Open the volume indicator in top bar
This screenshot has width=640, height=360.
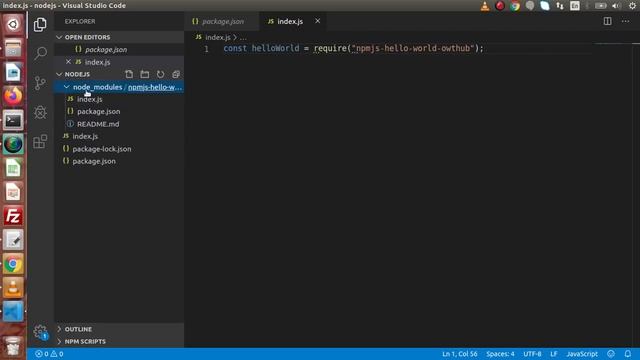pyautogui.click(x=616, y=6)
